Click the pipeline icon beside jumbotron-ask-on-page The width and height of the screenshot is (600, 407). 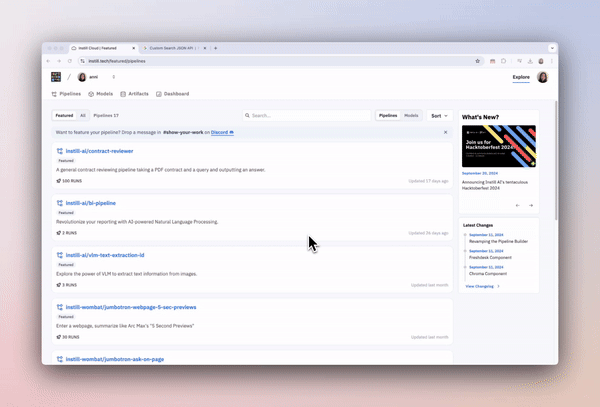click(60, 359)
